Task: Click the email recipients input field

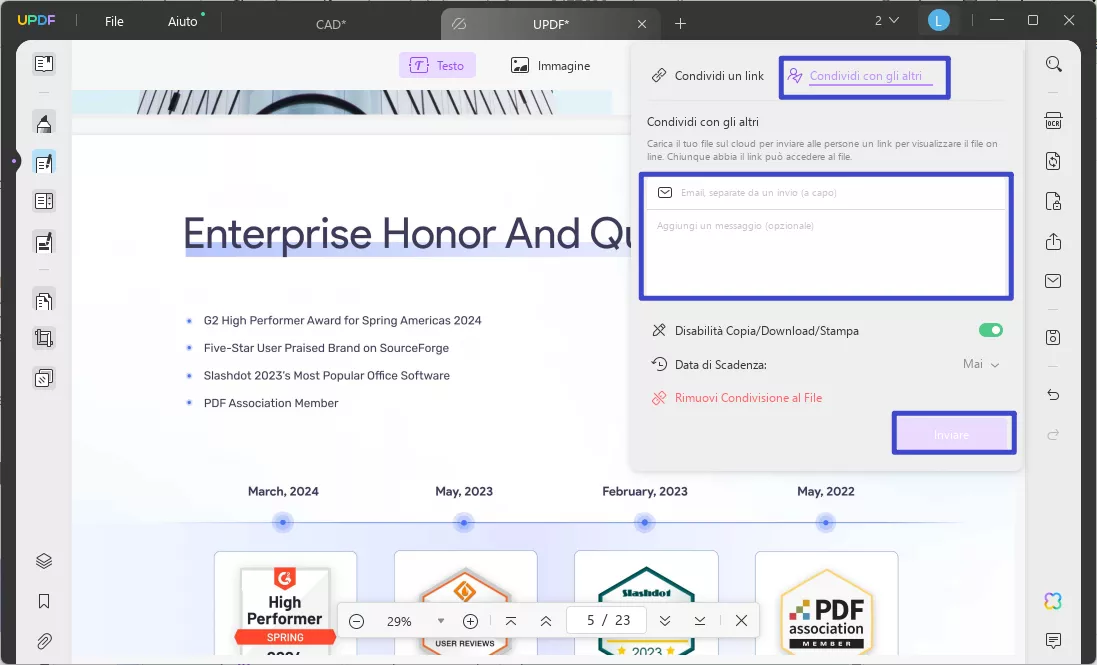Action: click(826, 192)
